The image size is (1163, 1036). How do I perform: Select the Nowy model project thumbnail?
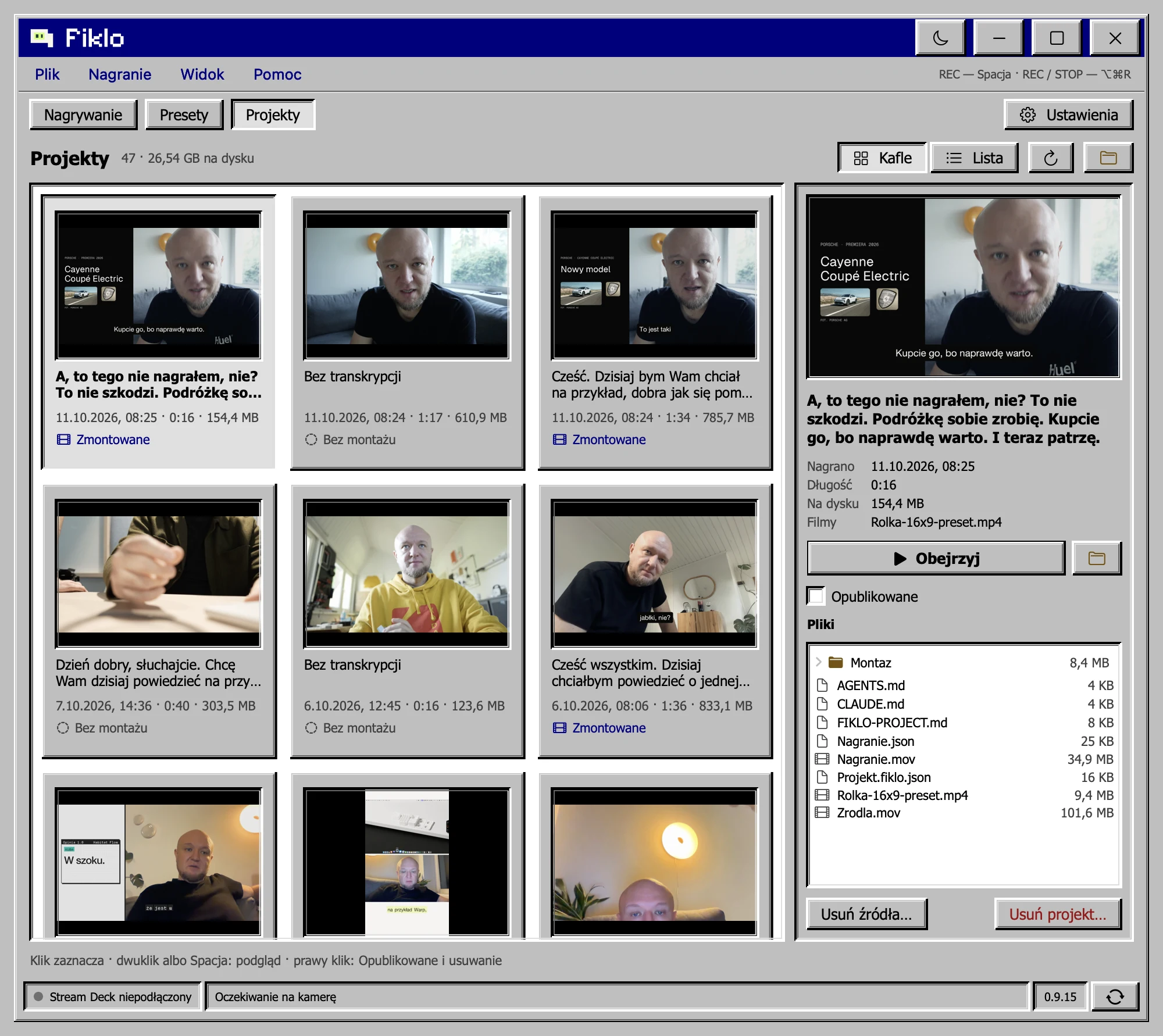click(x=655, y=285)
